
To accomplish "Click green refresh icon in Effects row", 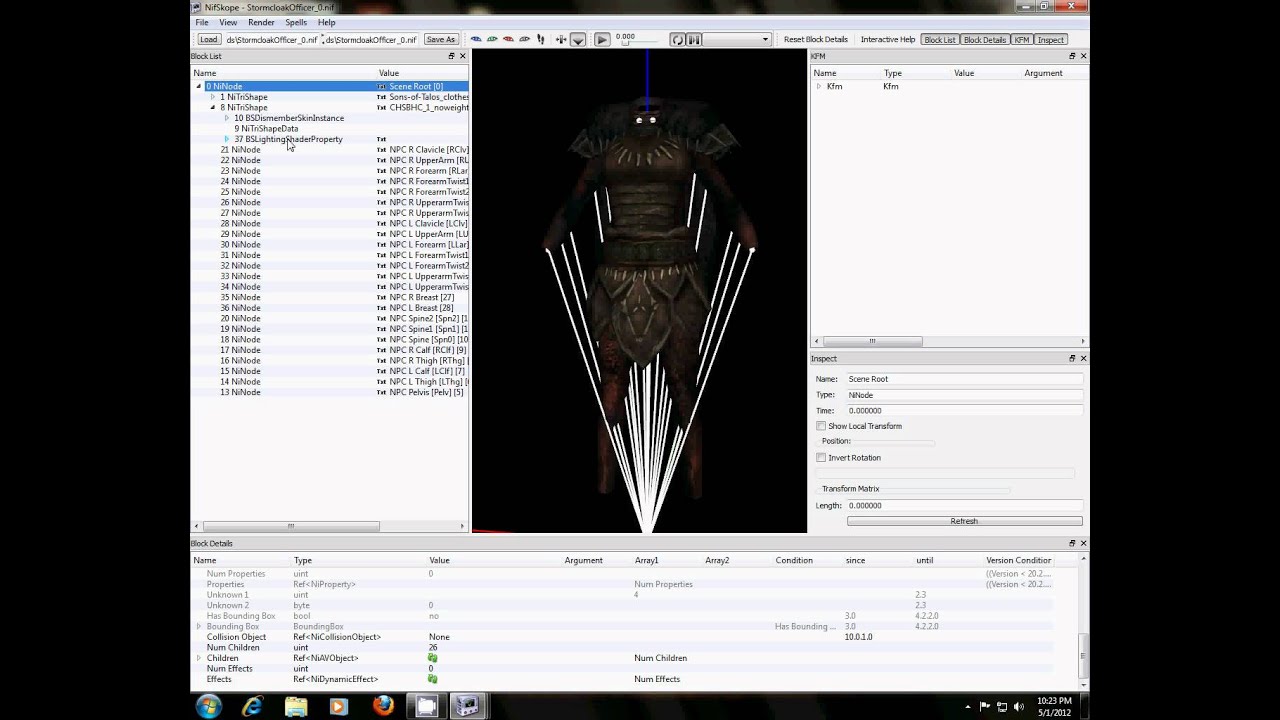I will [x=433, y=679].
